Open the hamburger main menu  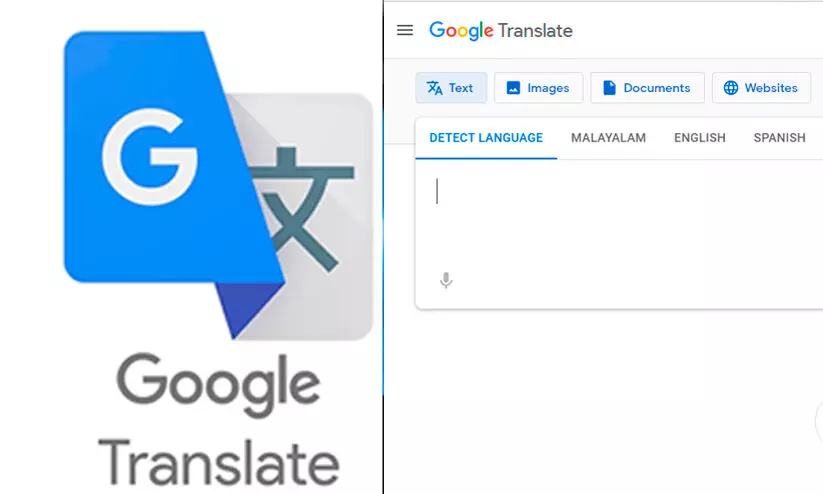(405, 30)
